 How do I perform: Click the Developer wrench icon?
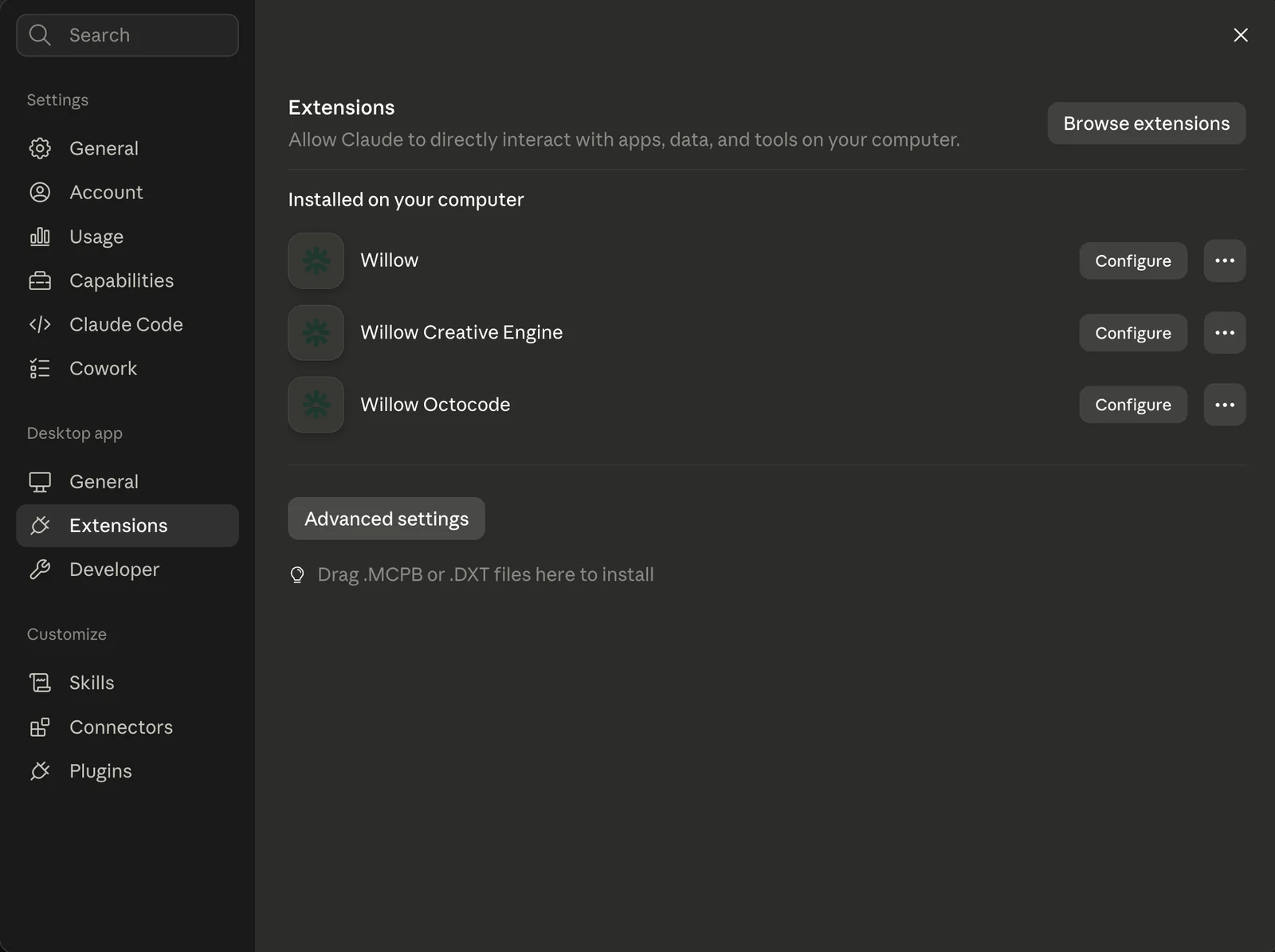[40, 570]
